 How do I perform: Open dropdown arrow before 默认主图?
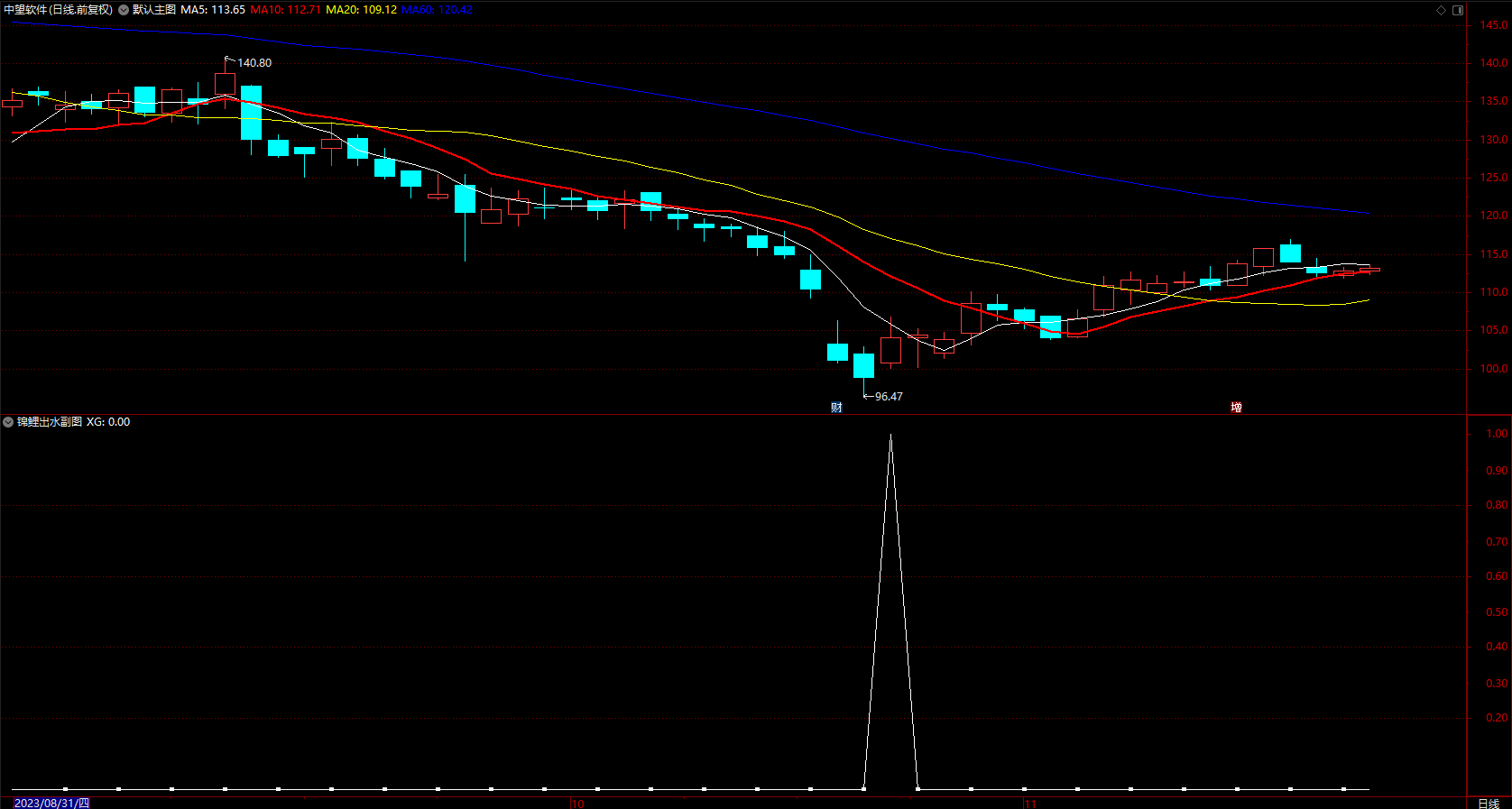124,10
